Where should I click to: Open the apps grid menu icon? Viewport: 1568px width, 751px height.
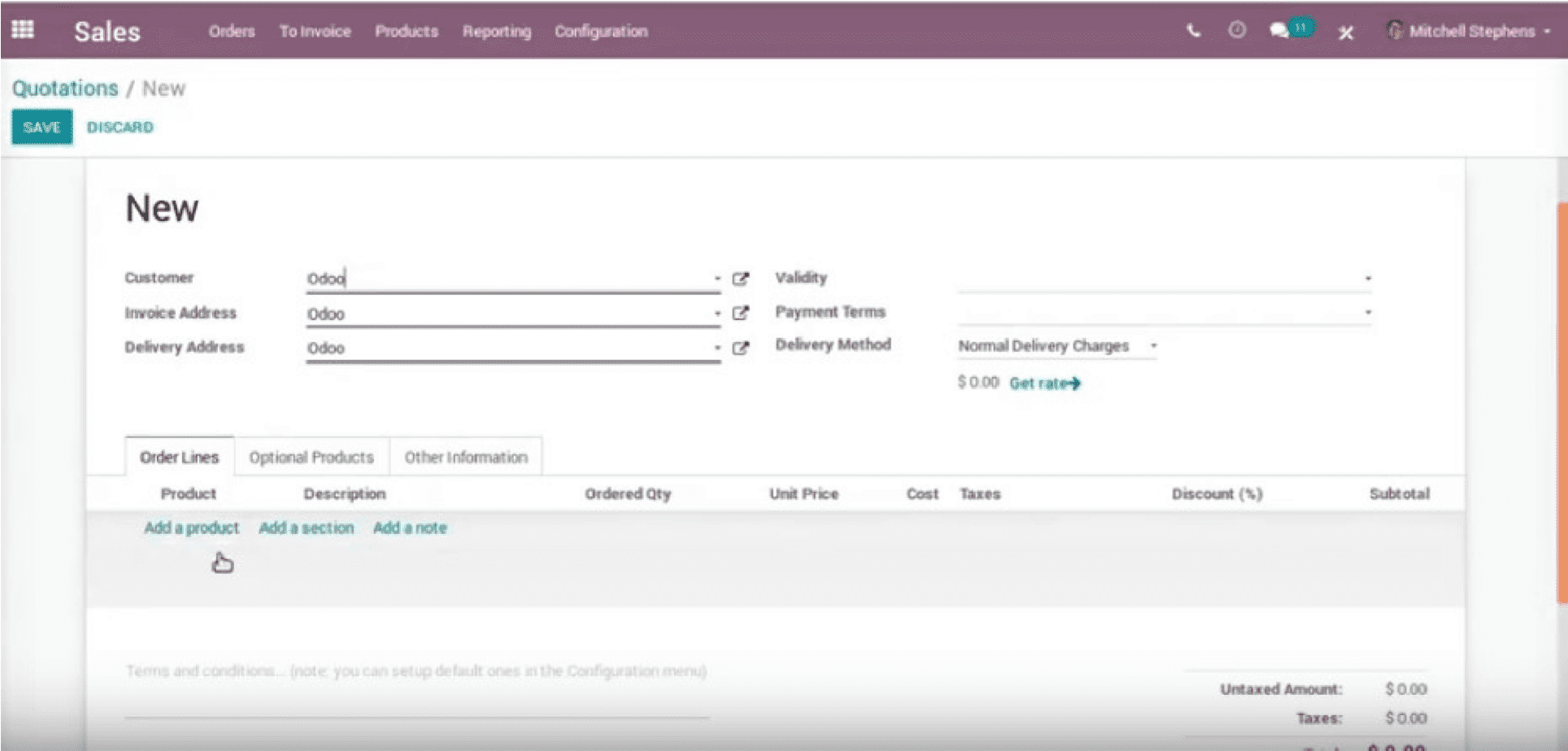point(23,30)
